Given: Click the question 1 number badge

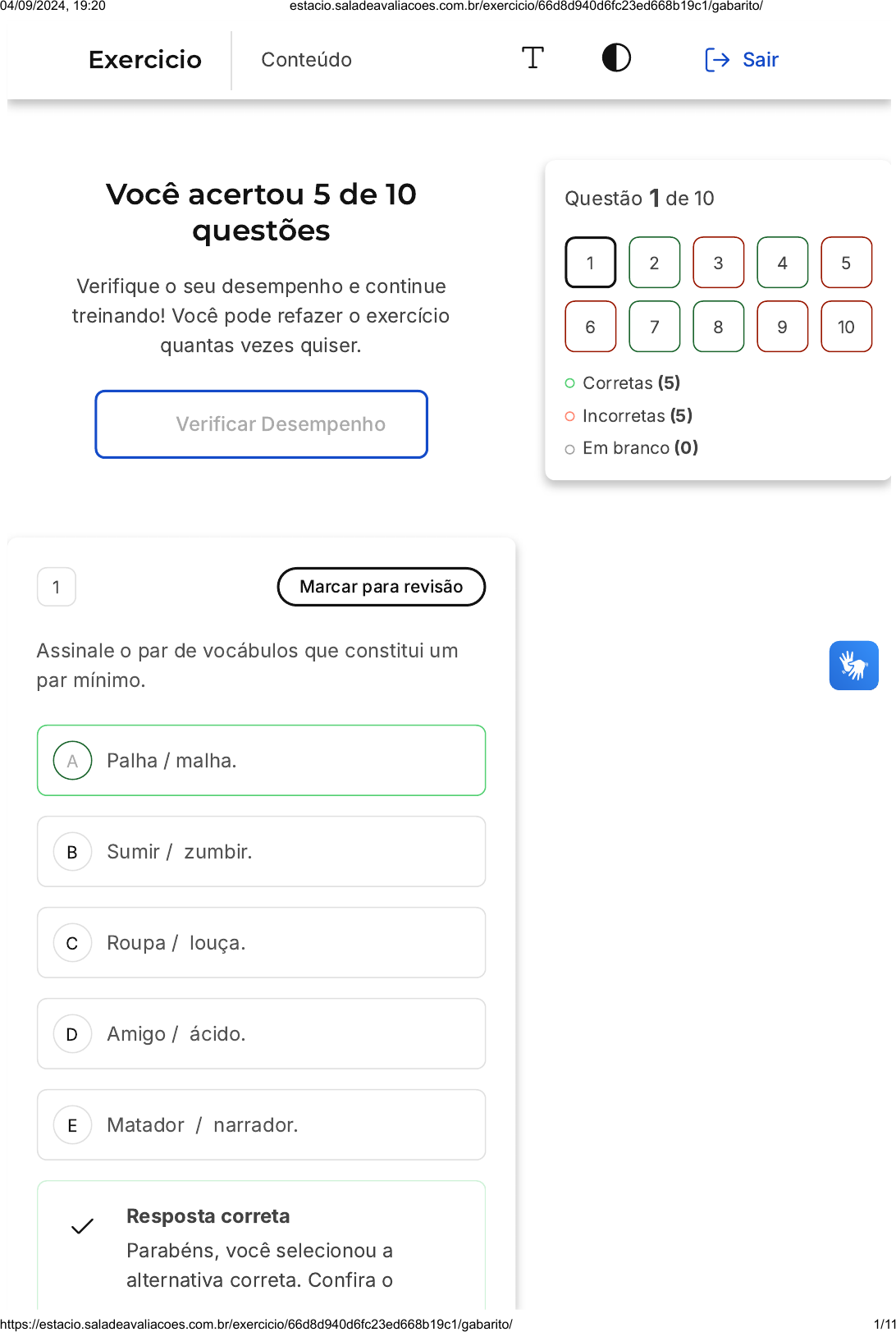Looking at the screenshot, I should tap(57, 587).
